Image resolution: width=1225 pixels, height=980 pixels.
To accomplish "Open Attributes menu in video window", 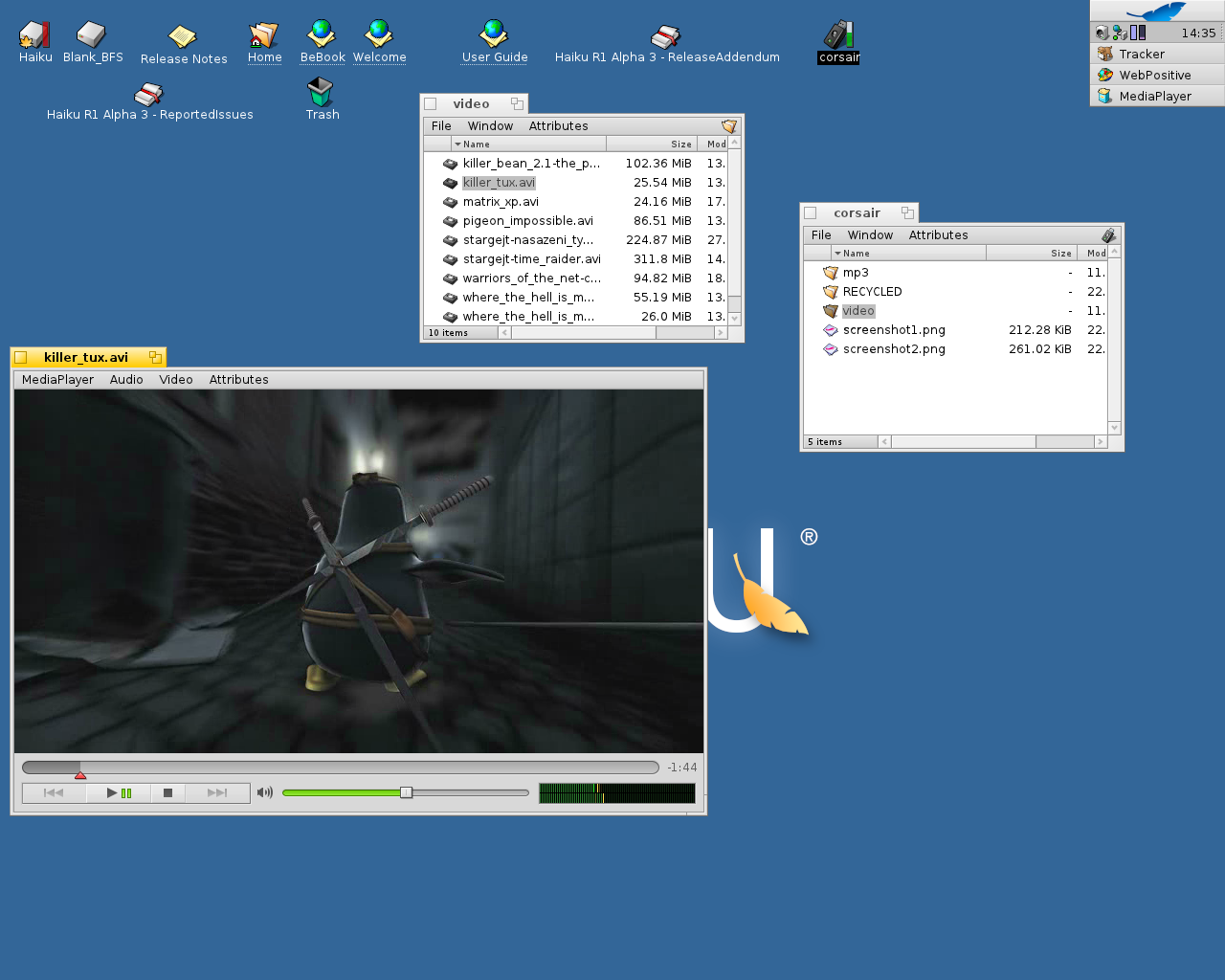I will 559,125.
